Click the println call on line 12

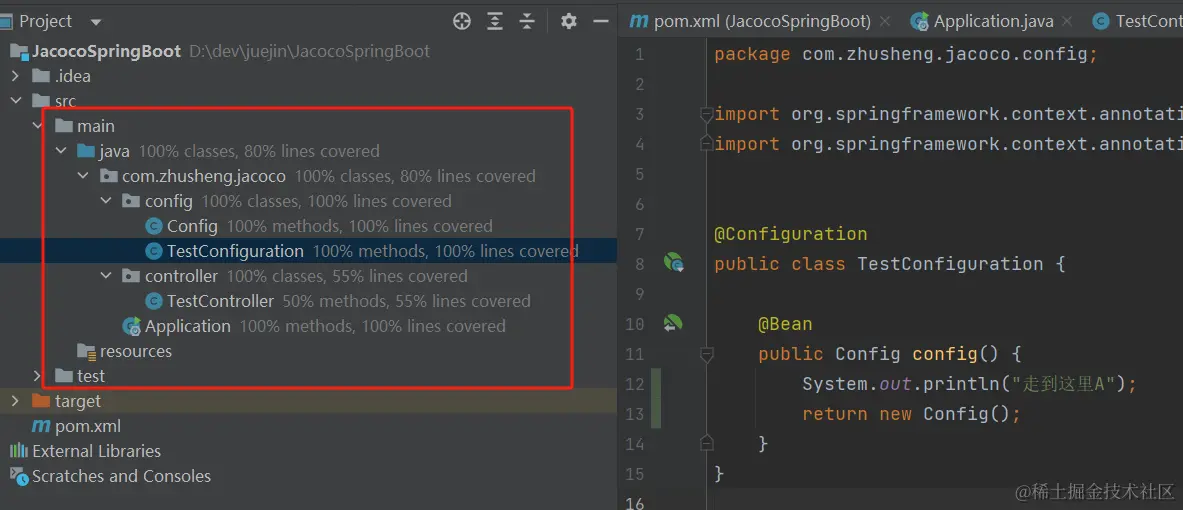point(969,384)
